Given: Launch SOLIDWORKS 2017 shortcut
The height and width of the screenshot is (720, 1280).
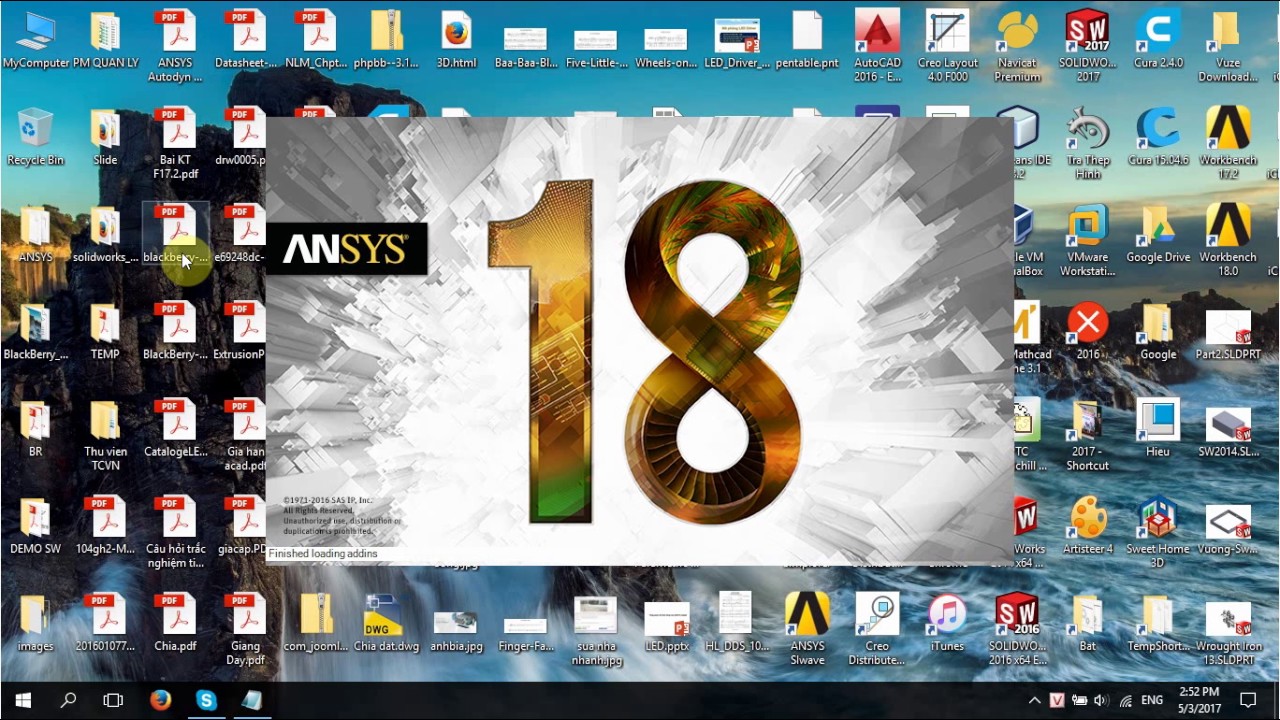Looking at the screenshot, I should 1087,46.
